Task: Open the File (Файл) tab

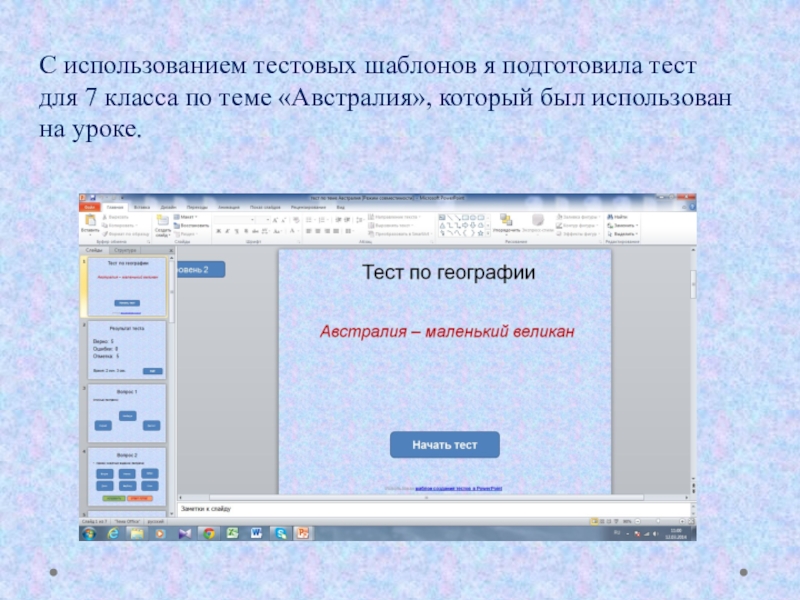Action: (89, 207)
